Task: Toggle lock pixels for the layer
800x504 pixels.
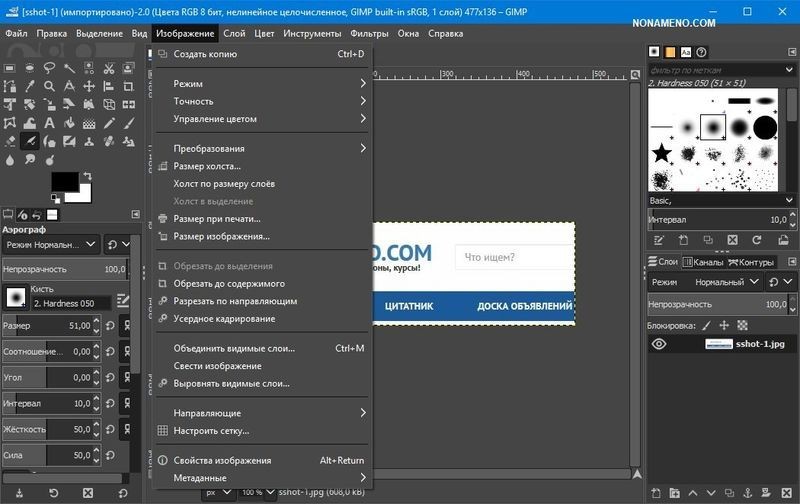Action: [x=706, y=325]
